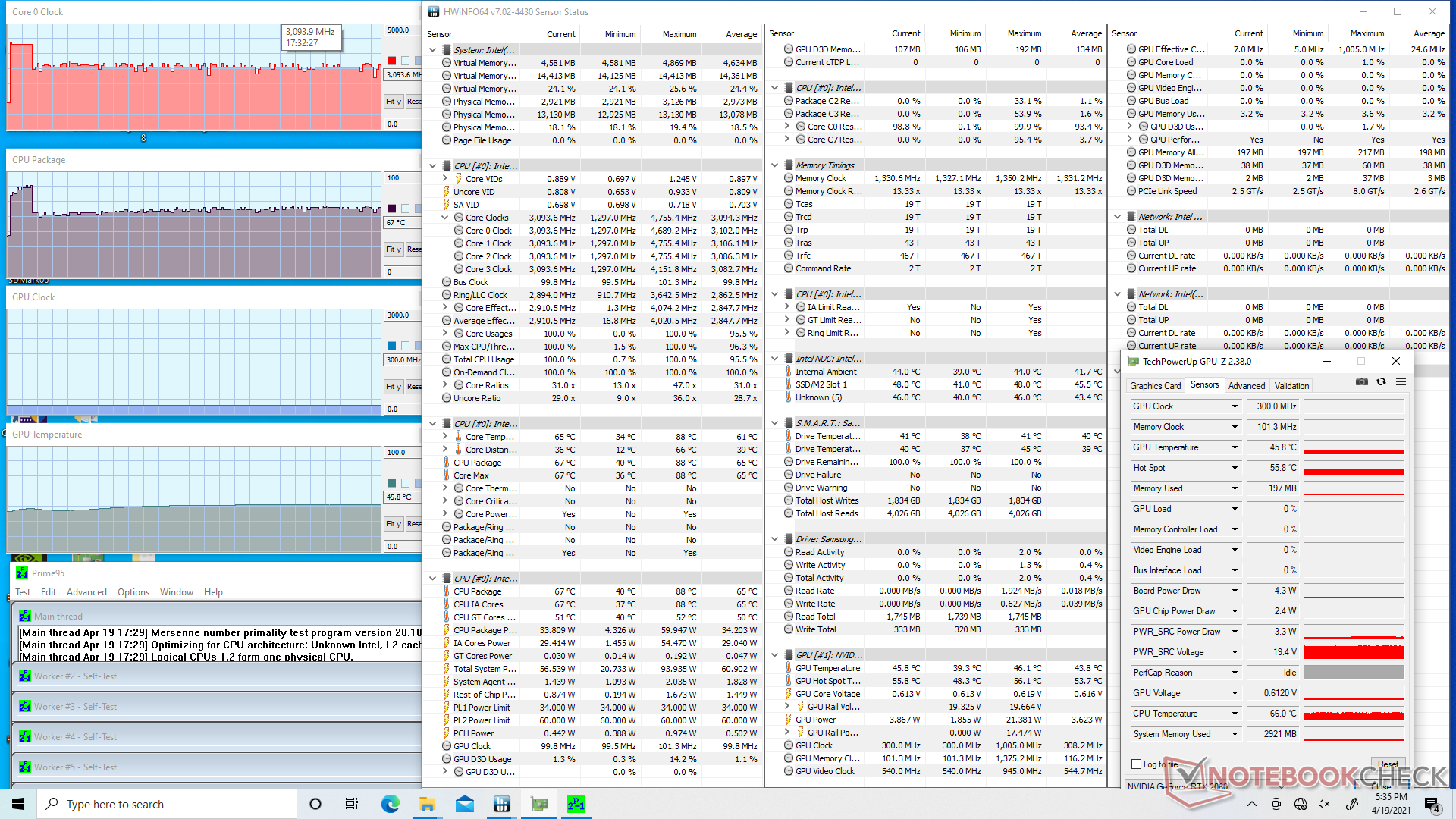Open the Prime95 Advanced menu
1456x819 pixels.
click(x=86, y=592)
